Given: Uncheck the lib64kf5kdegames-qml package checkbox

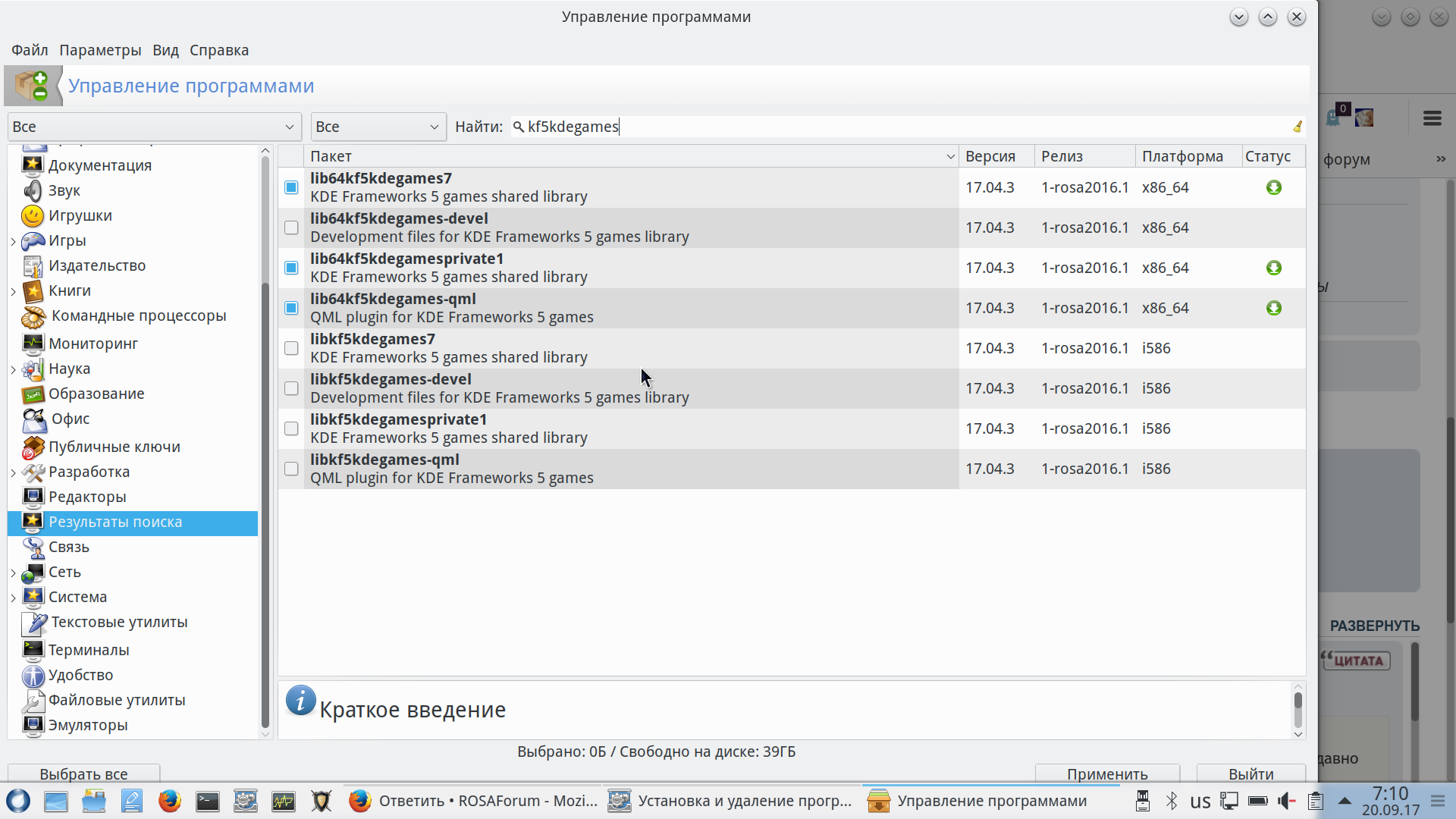Looking at the screenshot, I should click(291, 308).
